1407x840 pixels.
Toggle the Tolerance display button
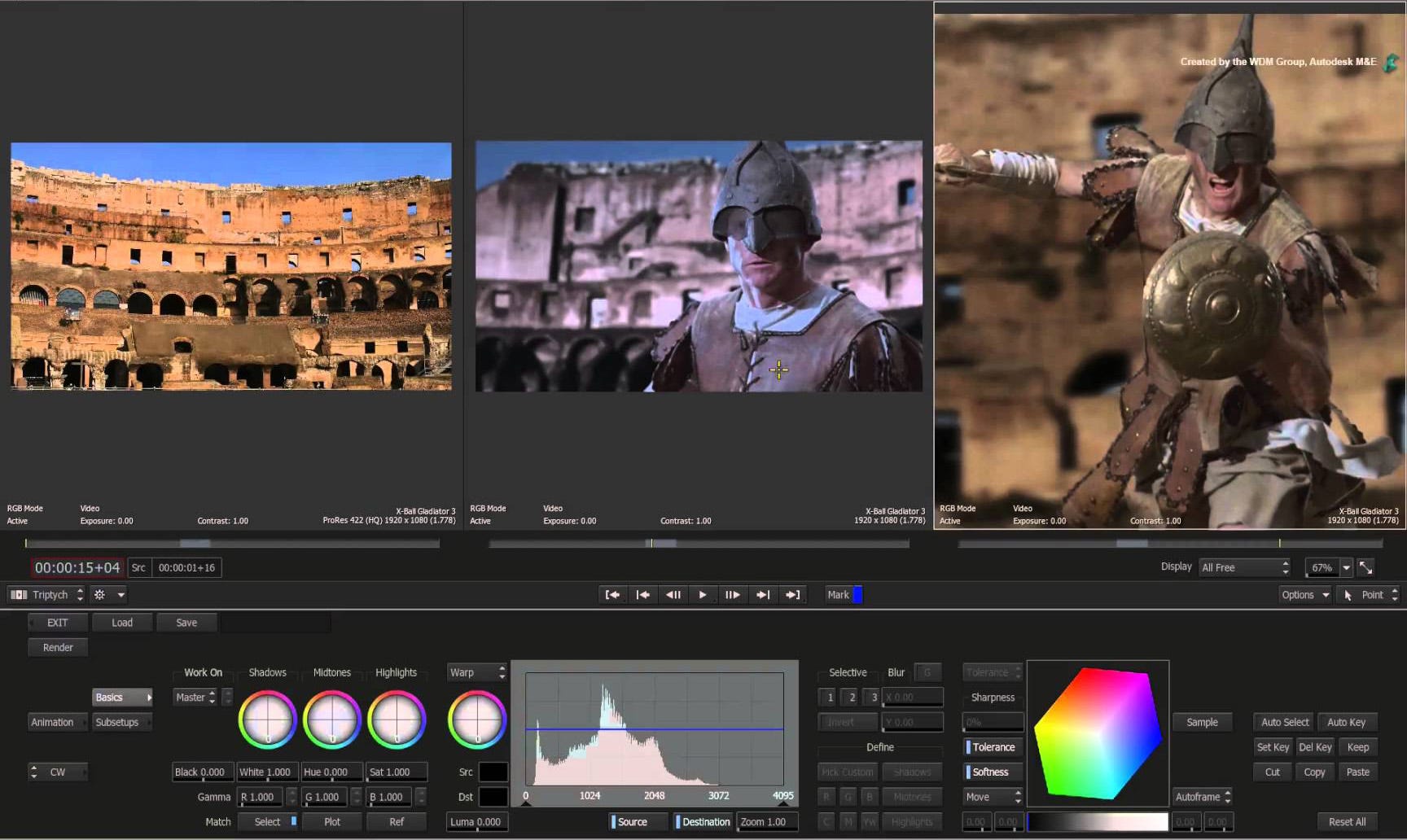pyautogui.click(x=993, y=747)
